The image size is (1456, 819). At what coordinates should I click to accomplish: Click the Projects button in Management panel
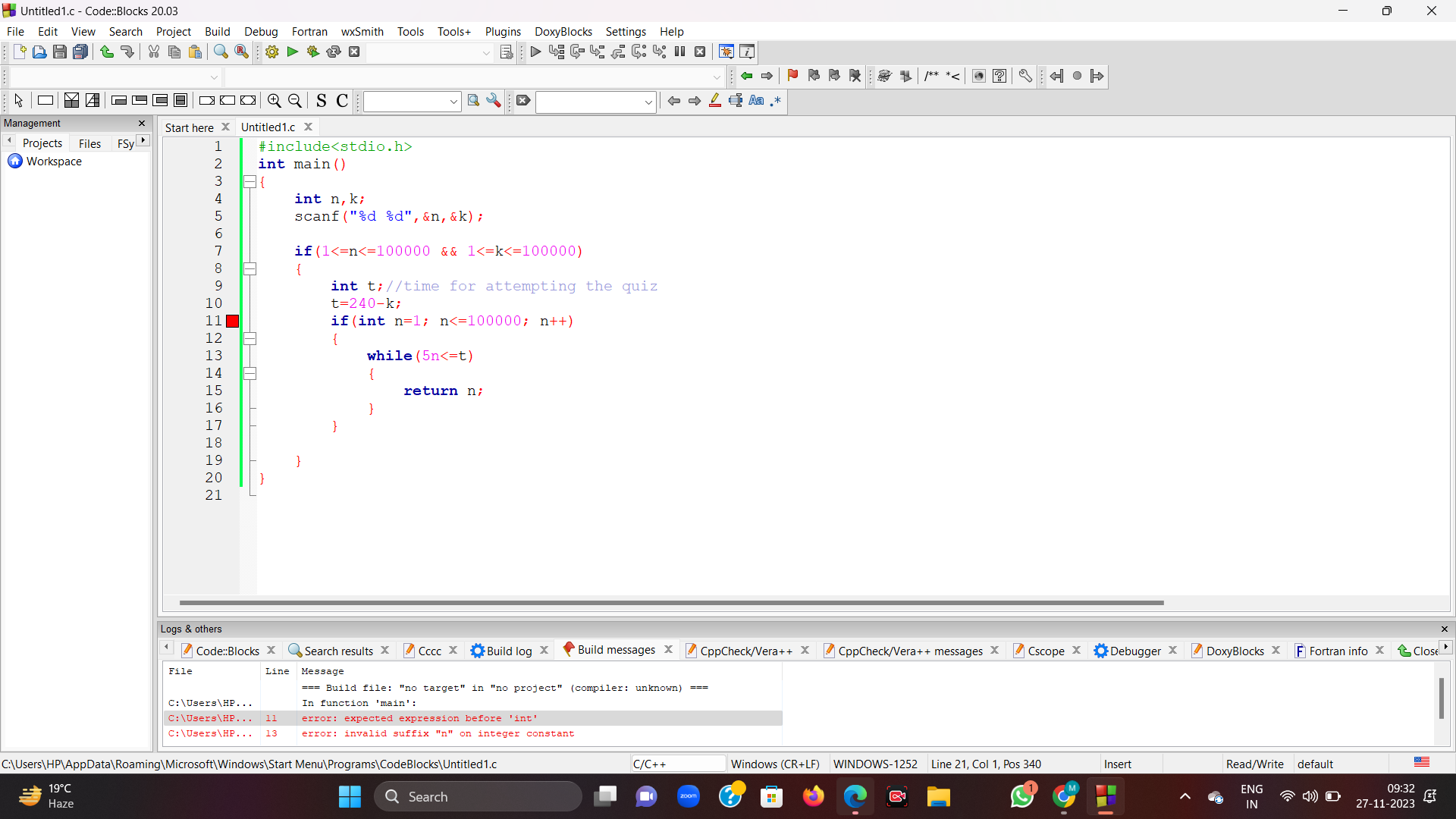[43, 143]
